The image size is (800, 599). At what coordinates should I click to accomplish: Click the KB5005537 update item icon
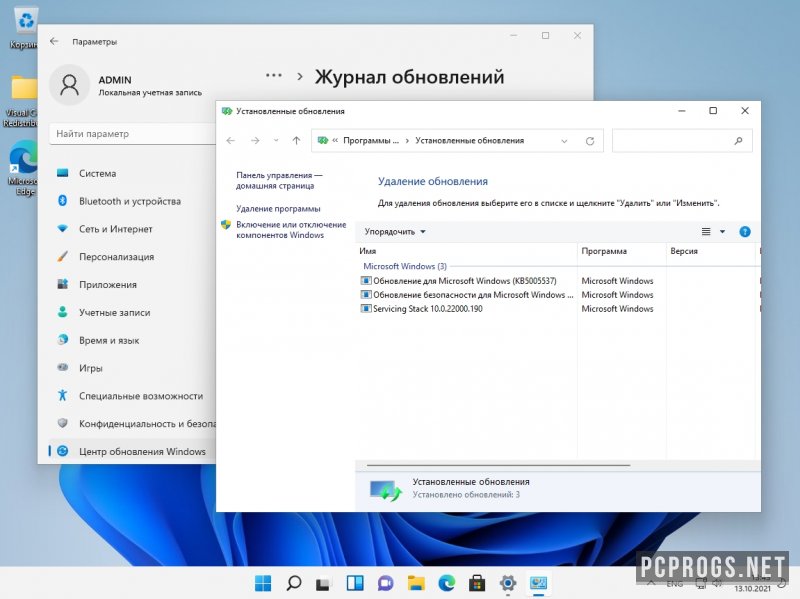[x=366, y=281]
